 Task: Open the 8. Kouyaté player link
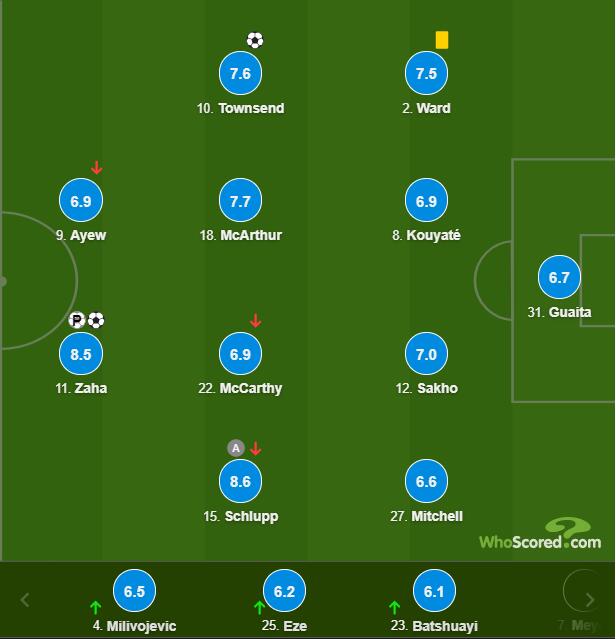(x=426, y=235)
